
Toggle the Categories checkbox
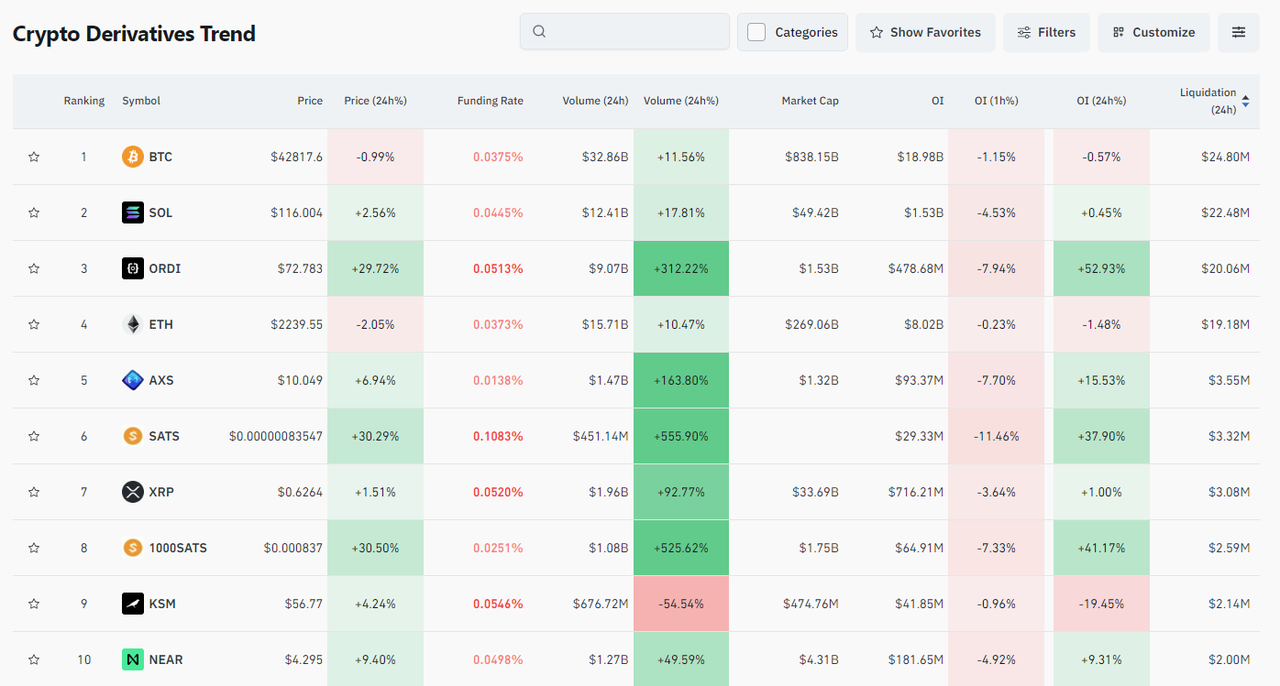tap(757, 32)
